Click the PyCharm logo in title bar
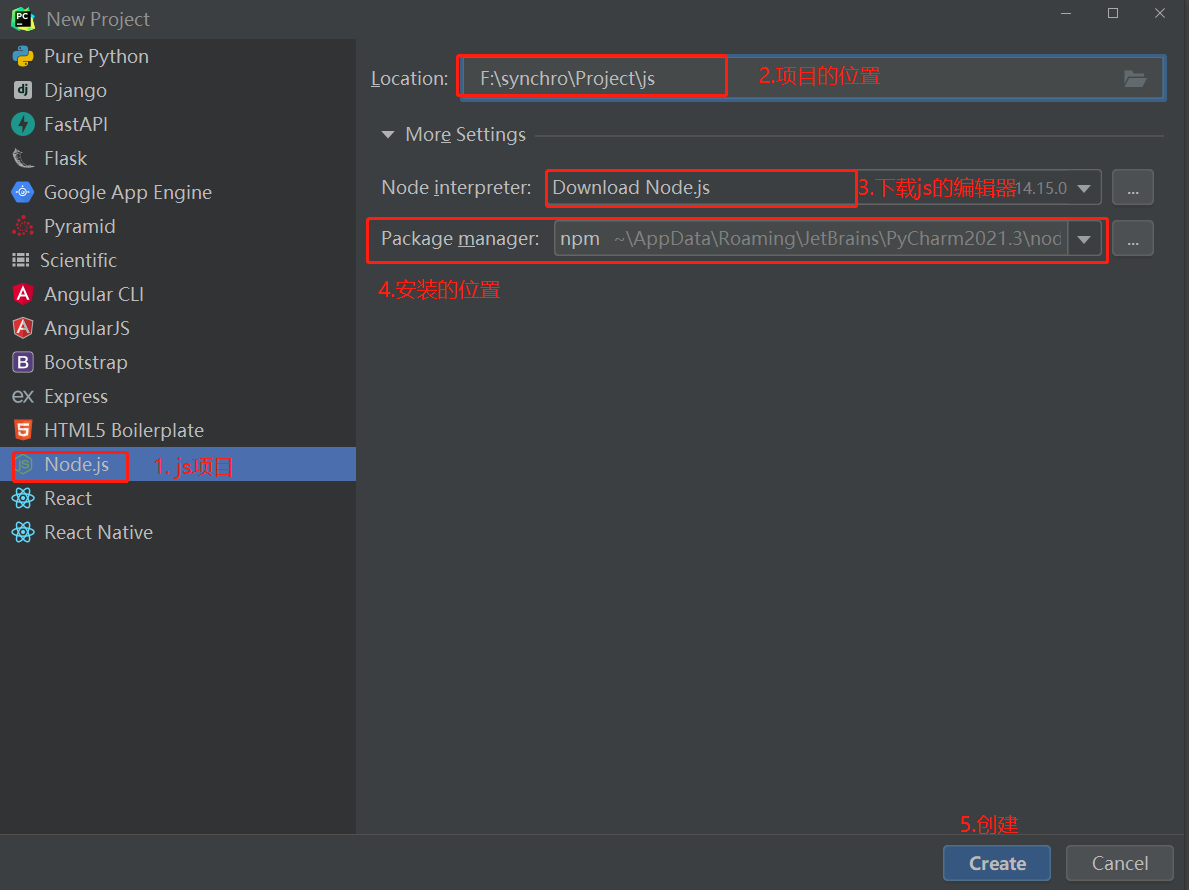 [23, 19]
